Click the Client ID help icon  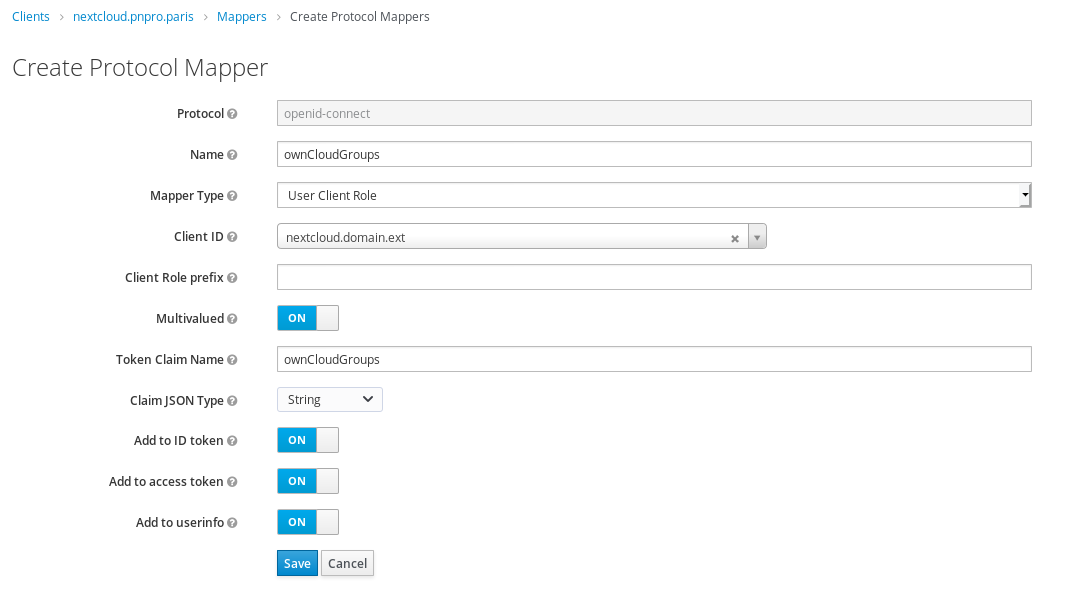[234, 237]
